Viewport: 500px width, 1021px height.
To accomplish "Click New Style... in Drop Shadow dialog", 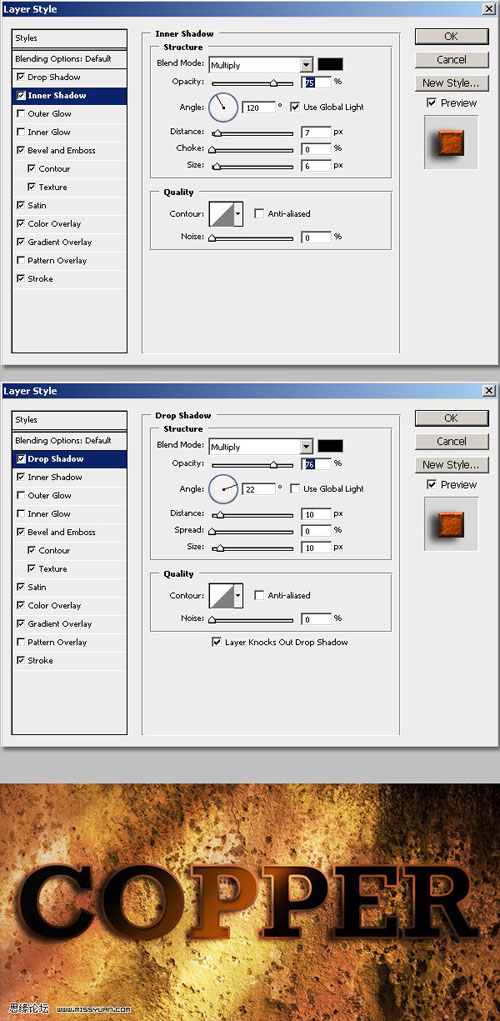I will pos(451,464).
